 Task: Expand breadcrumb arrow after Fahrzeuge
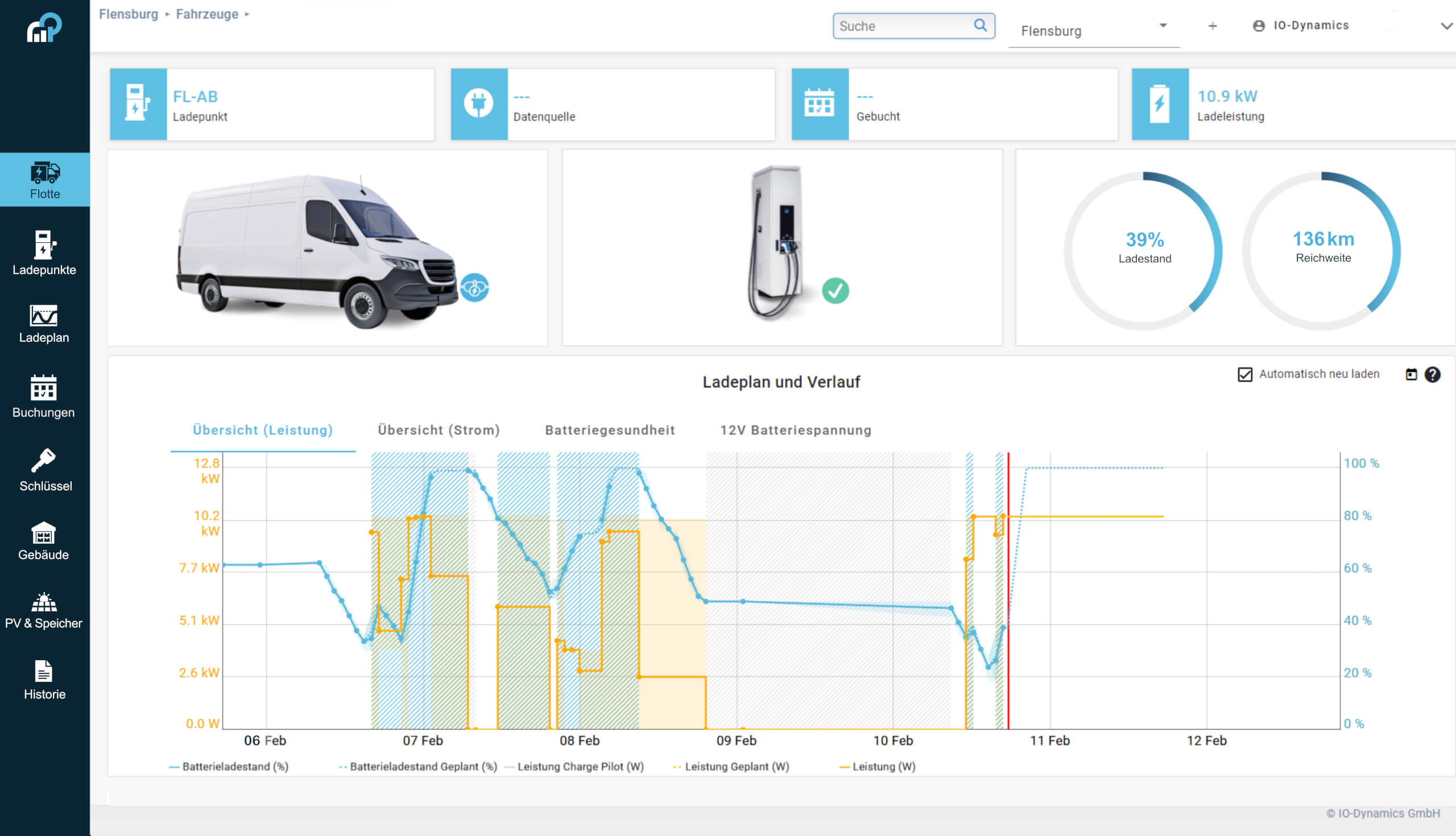click(x=247, y=14)
